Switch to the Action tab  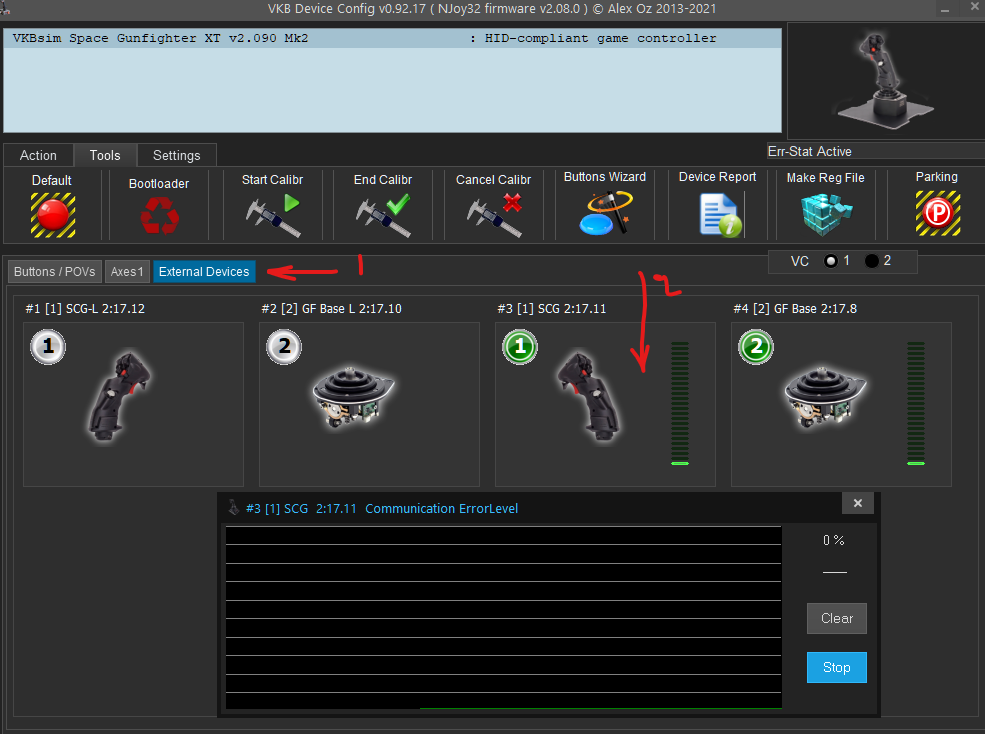(x=38, y=155)
